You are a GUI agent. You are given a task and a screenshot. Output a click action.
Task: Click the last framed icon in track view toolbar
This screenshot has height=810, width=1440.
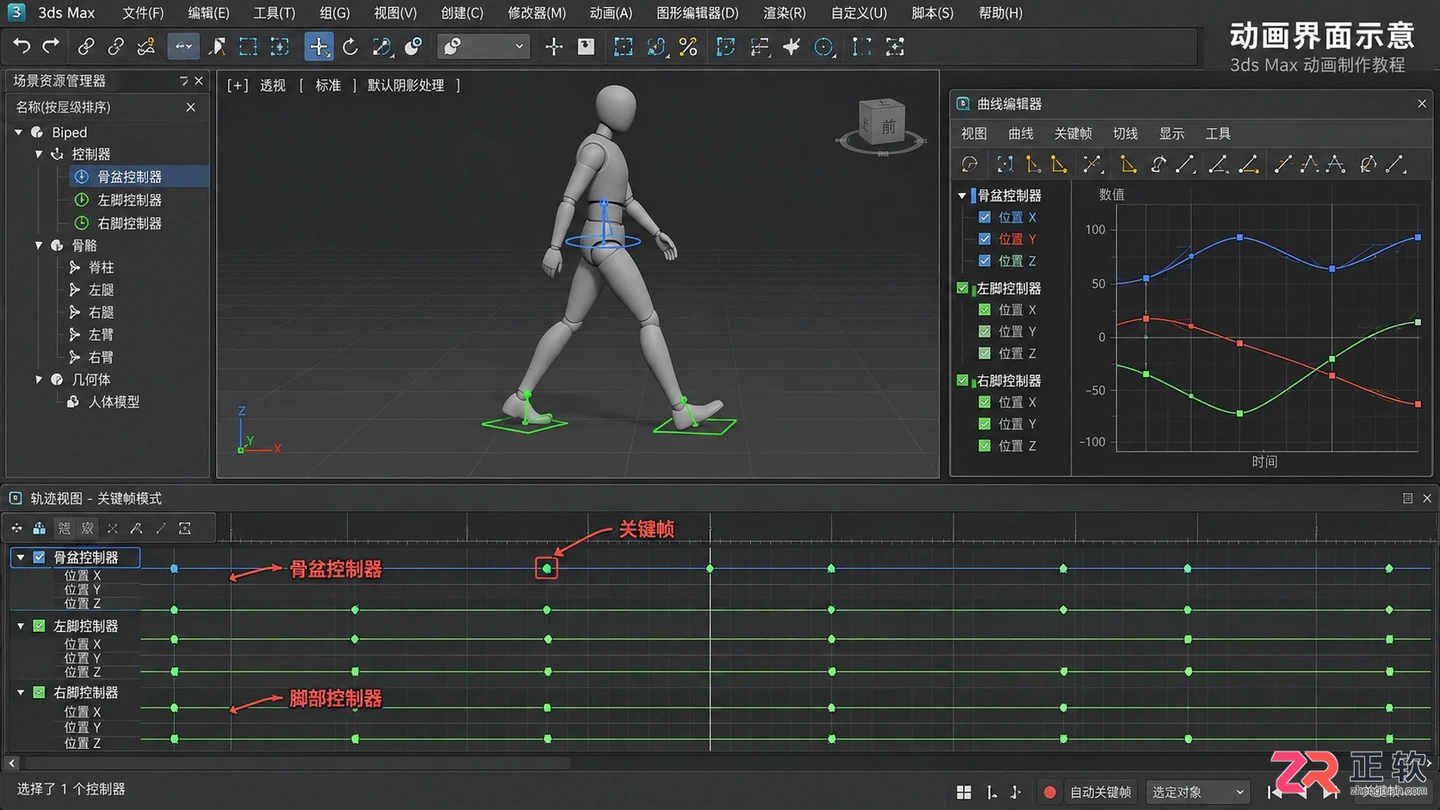tap(185, 528)
